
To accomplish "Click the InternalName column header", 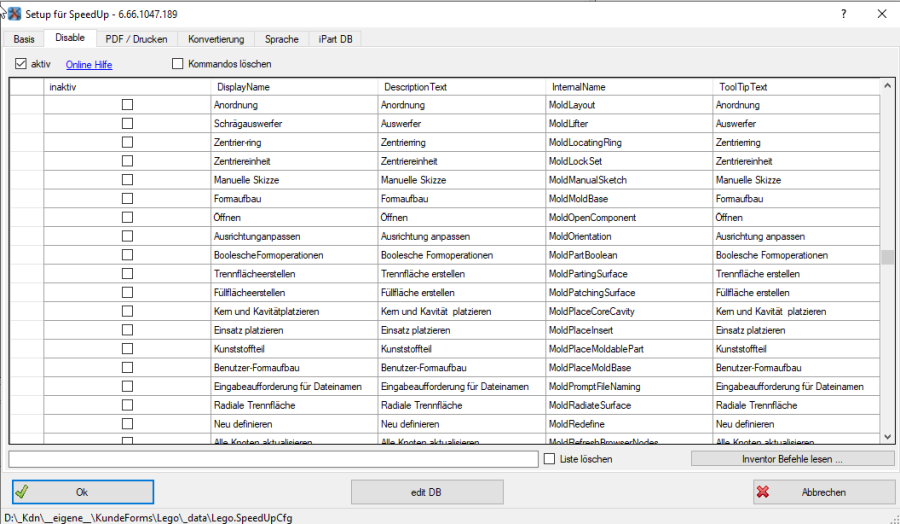I will tap(579, 87).
